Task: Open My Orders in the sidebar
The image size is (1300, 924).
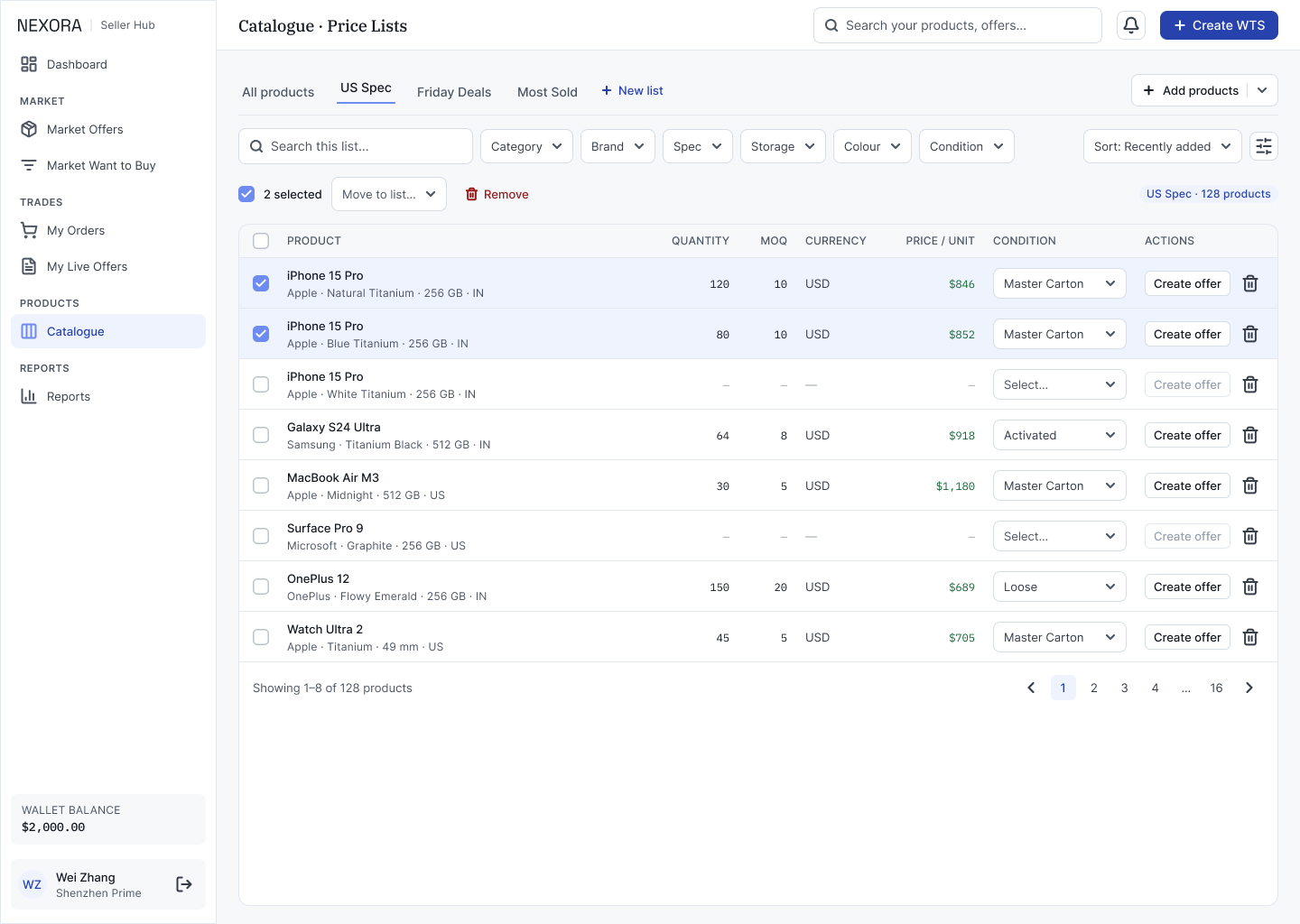Action: tap(108, 230)
